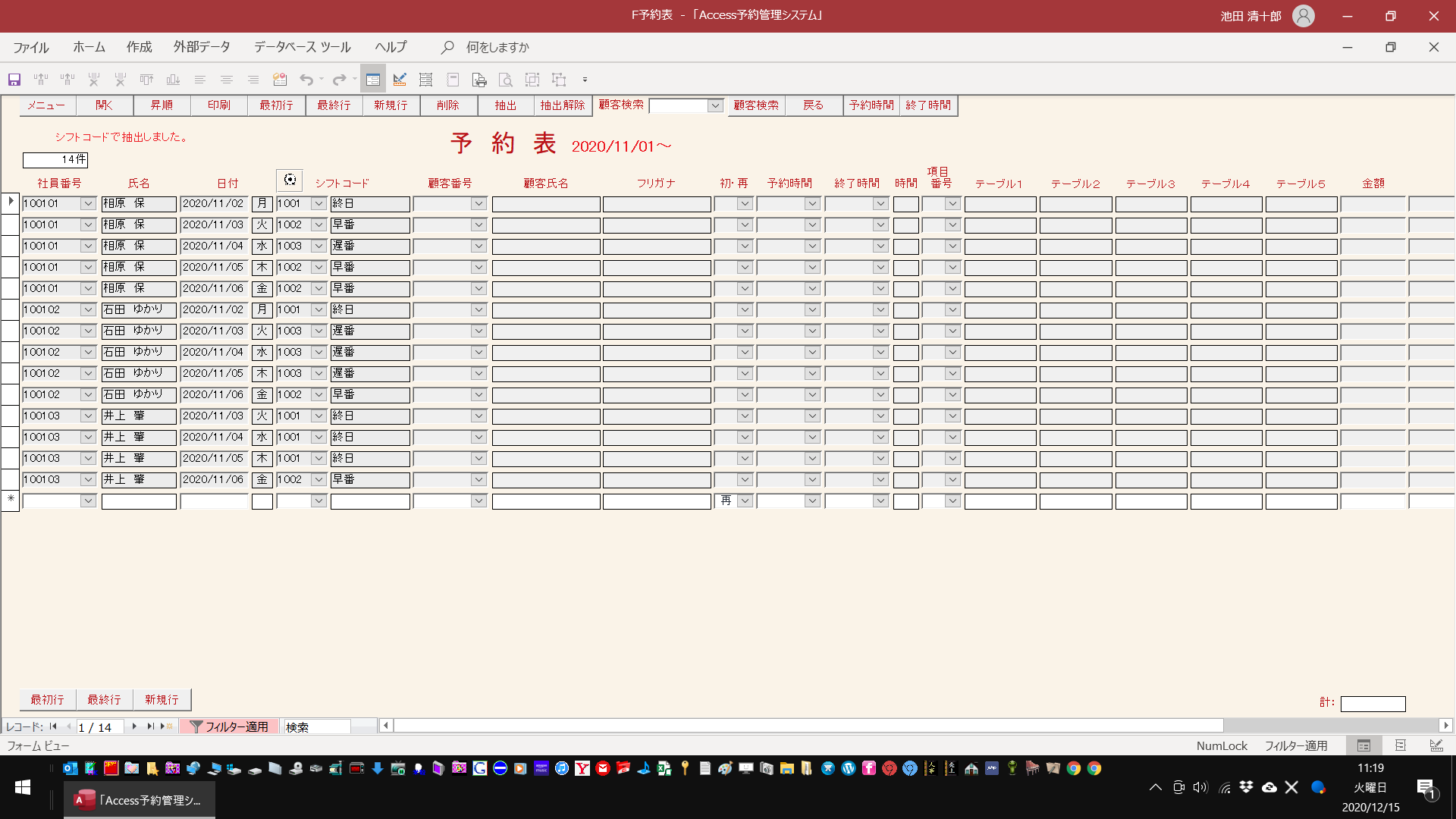Click the next record arrow in the record navigator

click(133, 726)
